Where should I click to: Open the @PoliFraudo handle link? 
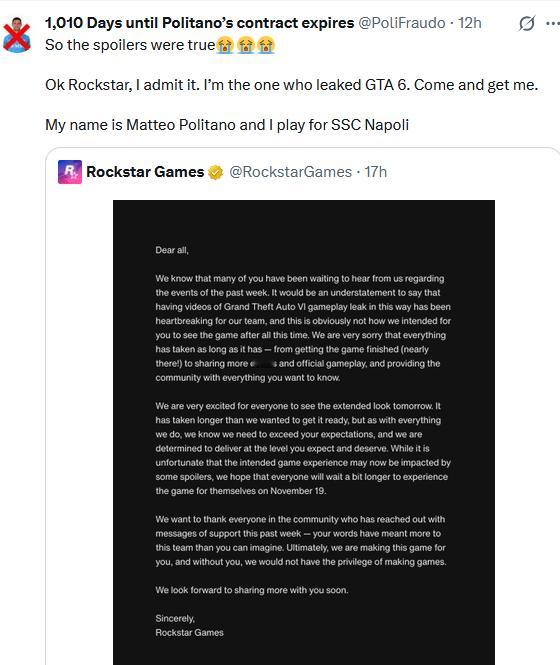[x=402, y=23]
